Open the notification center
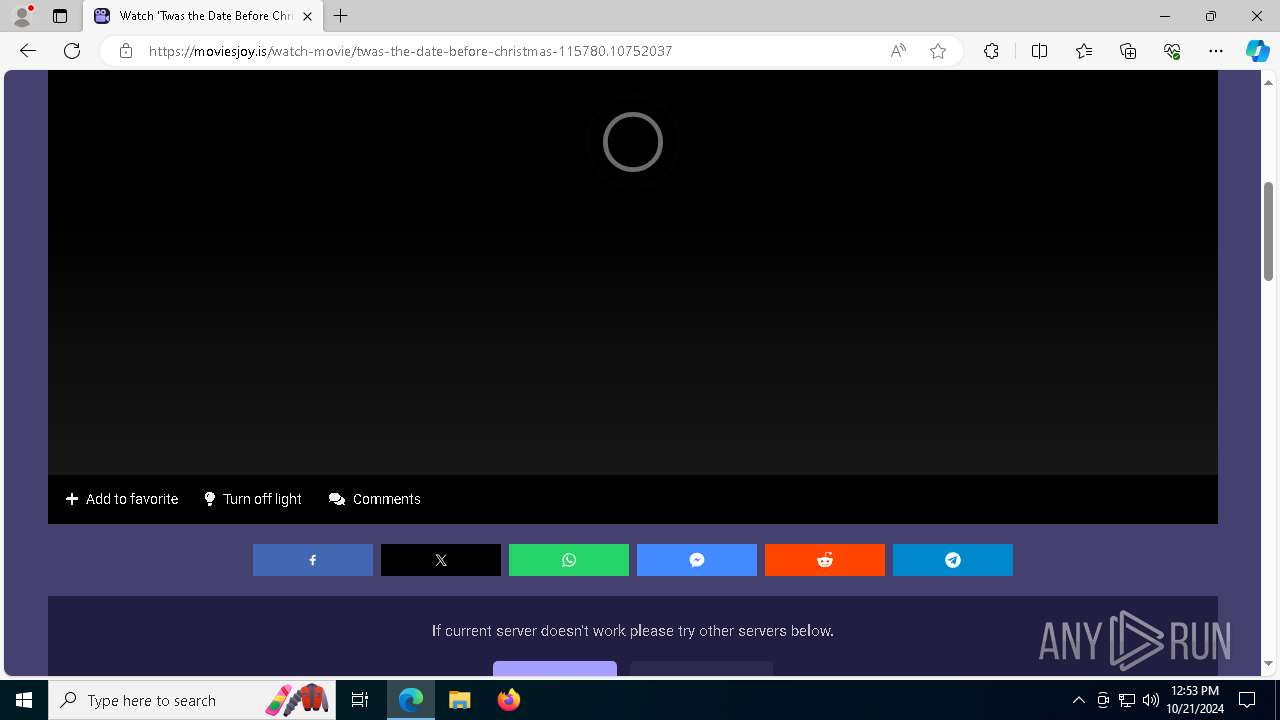Viewport: 1280px width, 720px height. click(x=1247, y=700)
